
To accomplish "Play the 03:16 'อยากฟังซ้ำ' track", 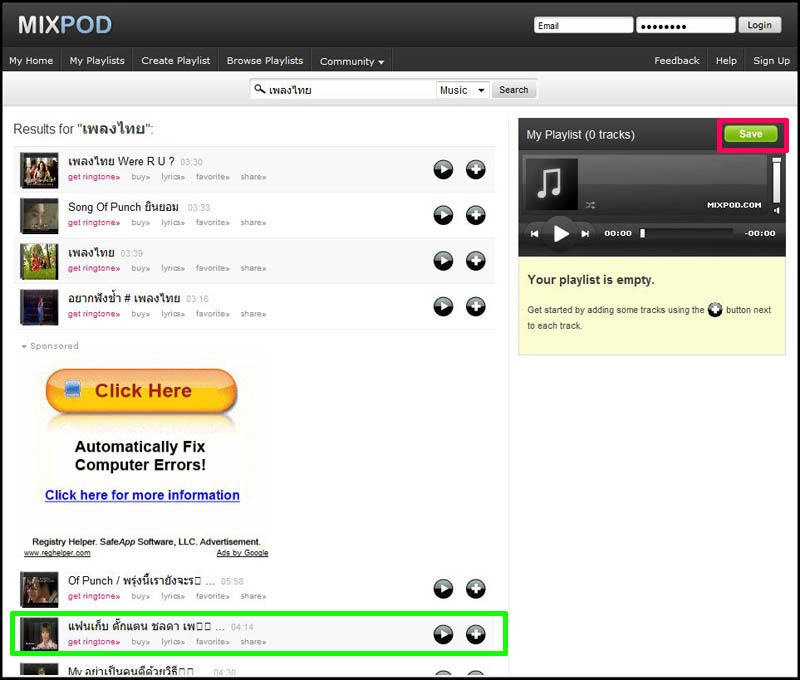I will (443, 307).
